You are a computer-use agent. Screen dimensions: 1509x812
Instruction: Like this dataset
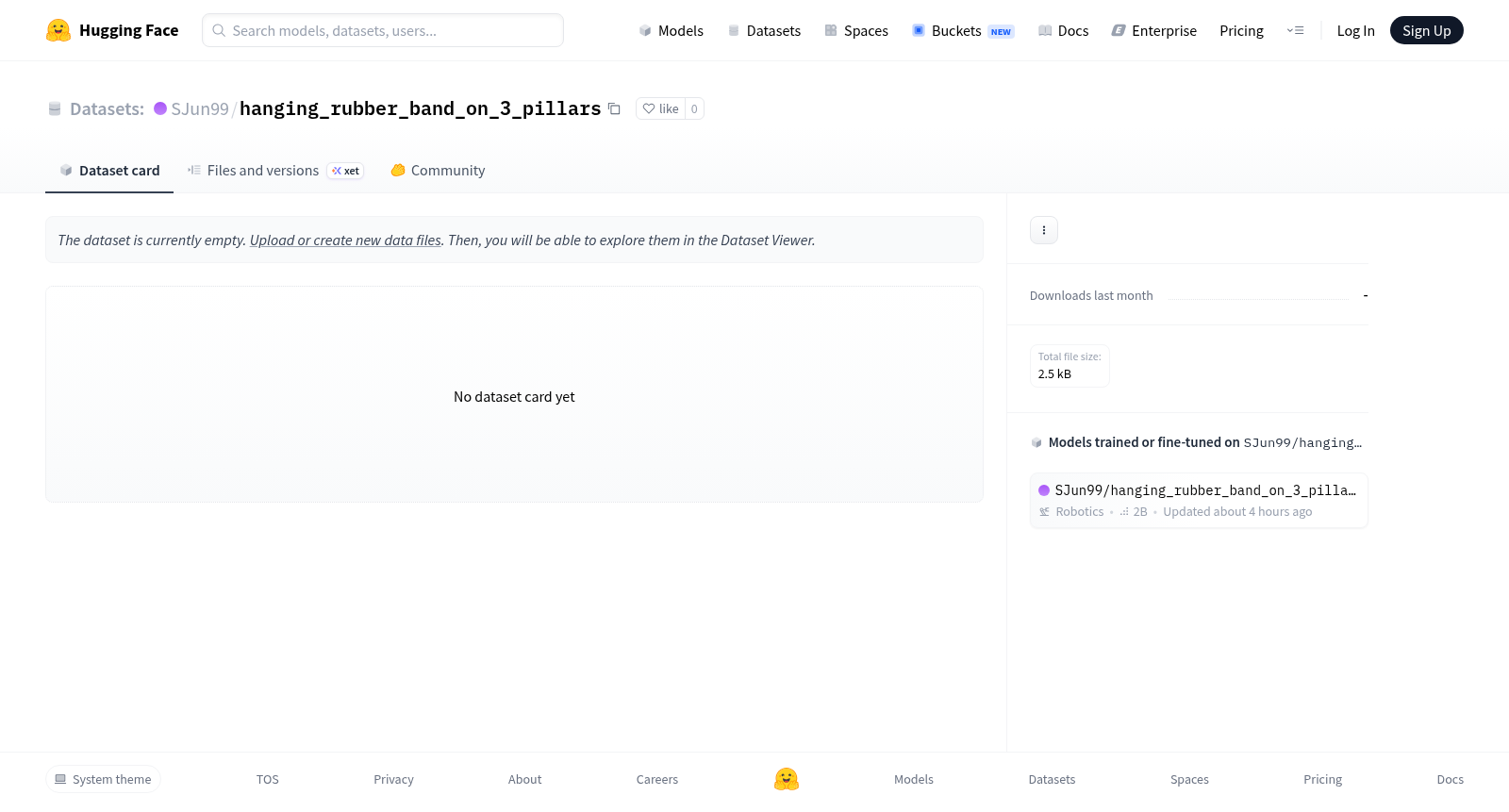660,108
